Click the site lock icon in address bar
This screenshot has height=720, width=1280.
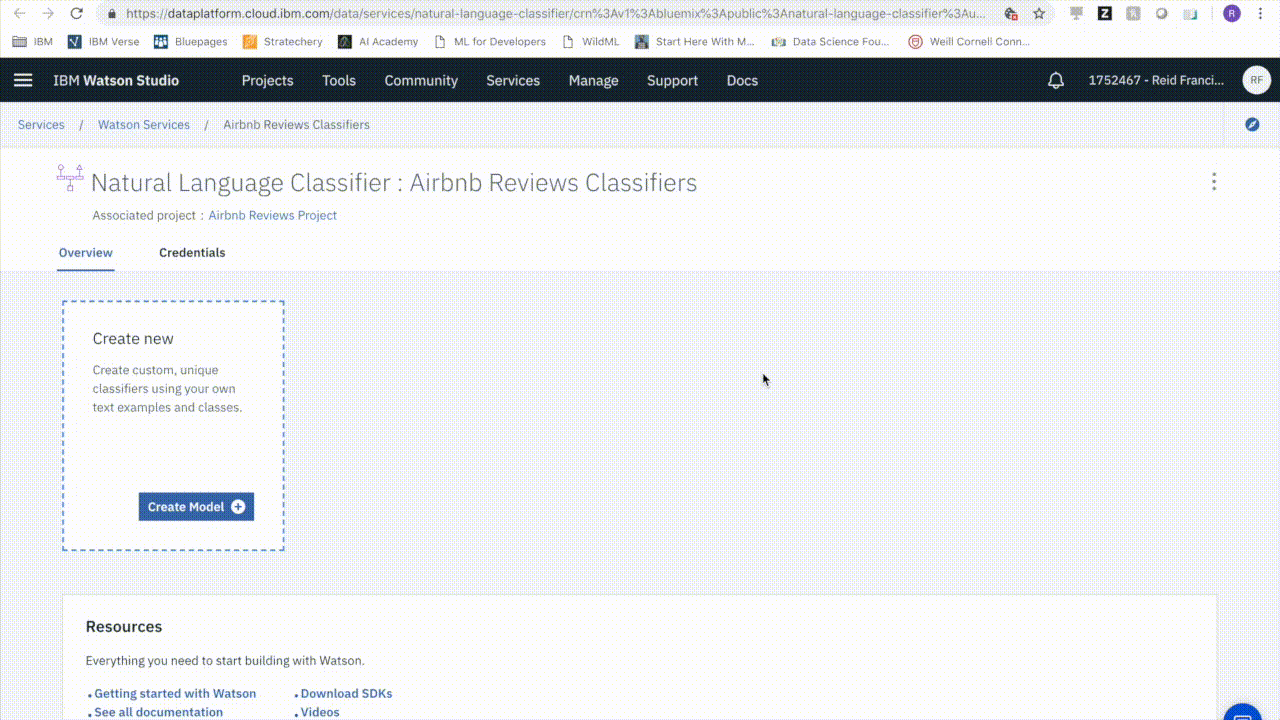[112, 14]
